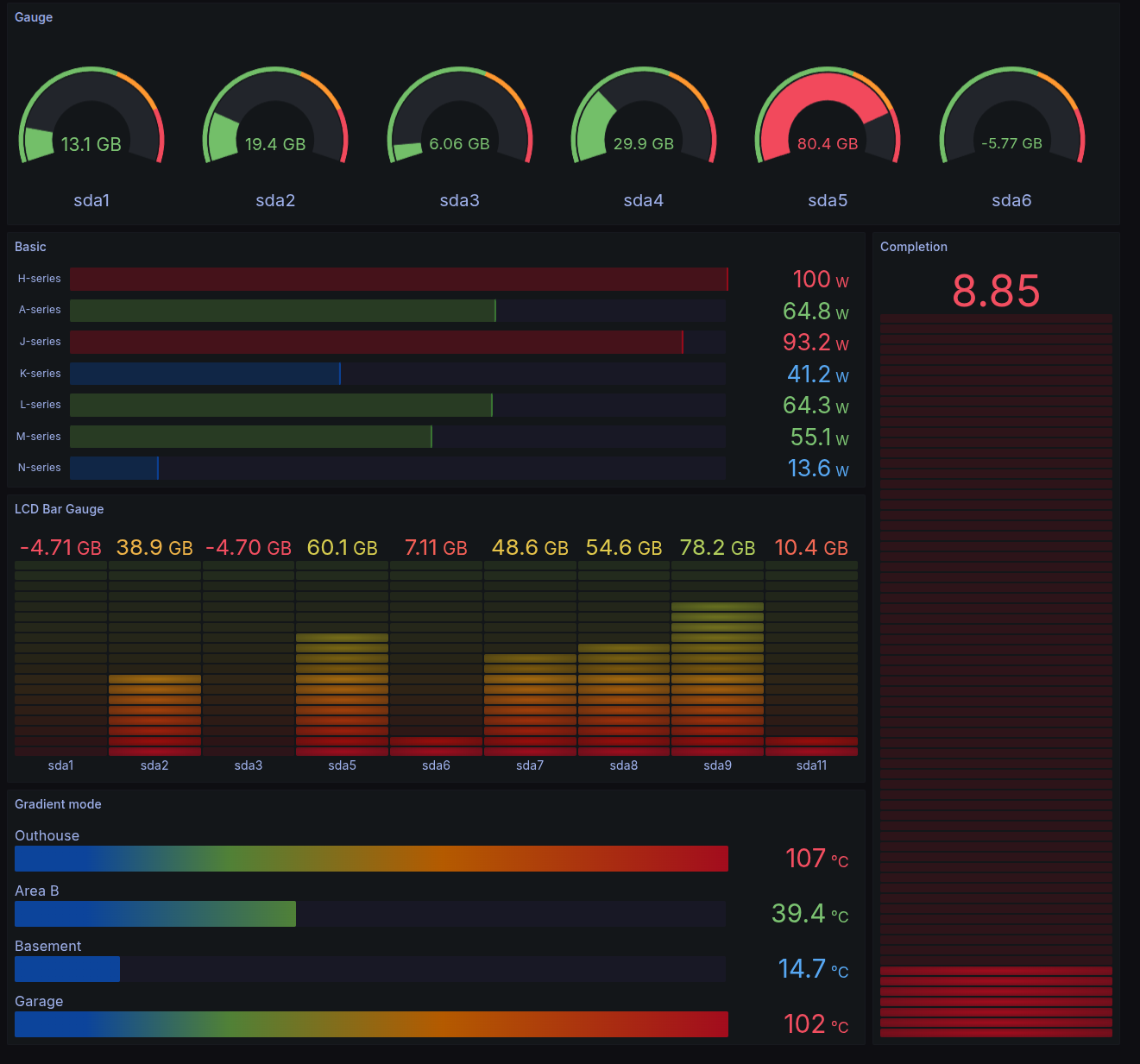This screenshot has height=1064, width=1140.
Task: Click the sda1 label under its gauge
Action: tap(91, 200)
